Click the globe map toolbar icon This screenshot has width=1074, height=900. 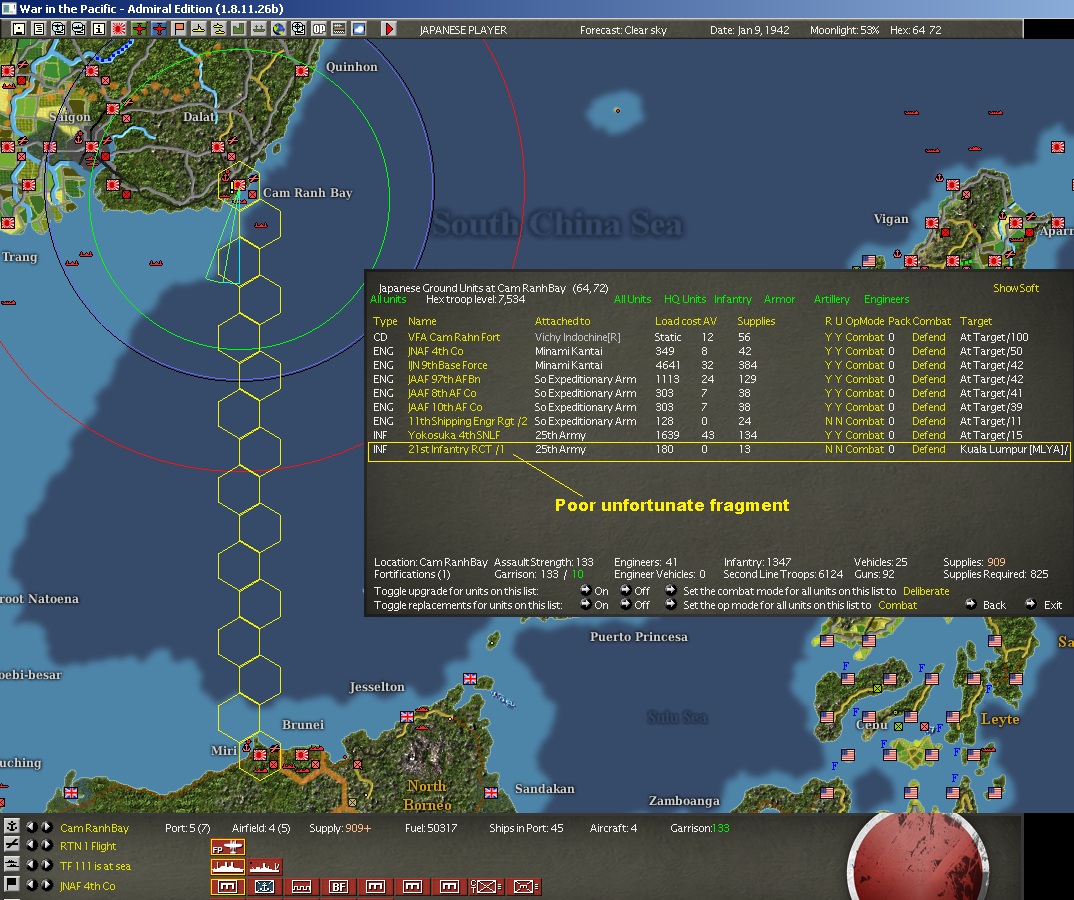tap(279, 29)
